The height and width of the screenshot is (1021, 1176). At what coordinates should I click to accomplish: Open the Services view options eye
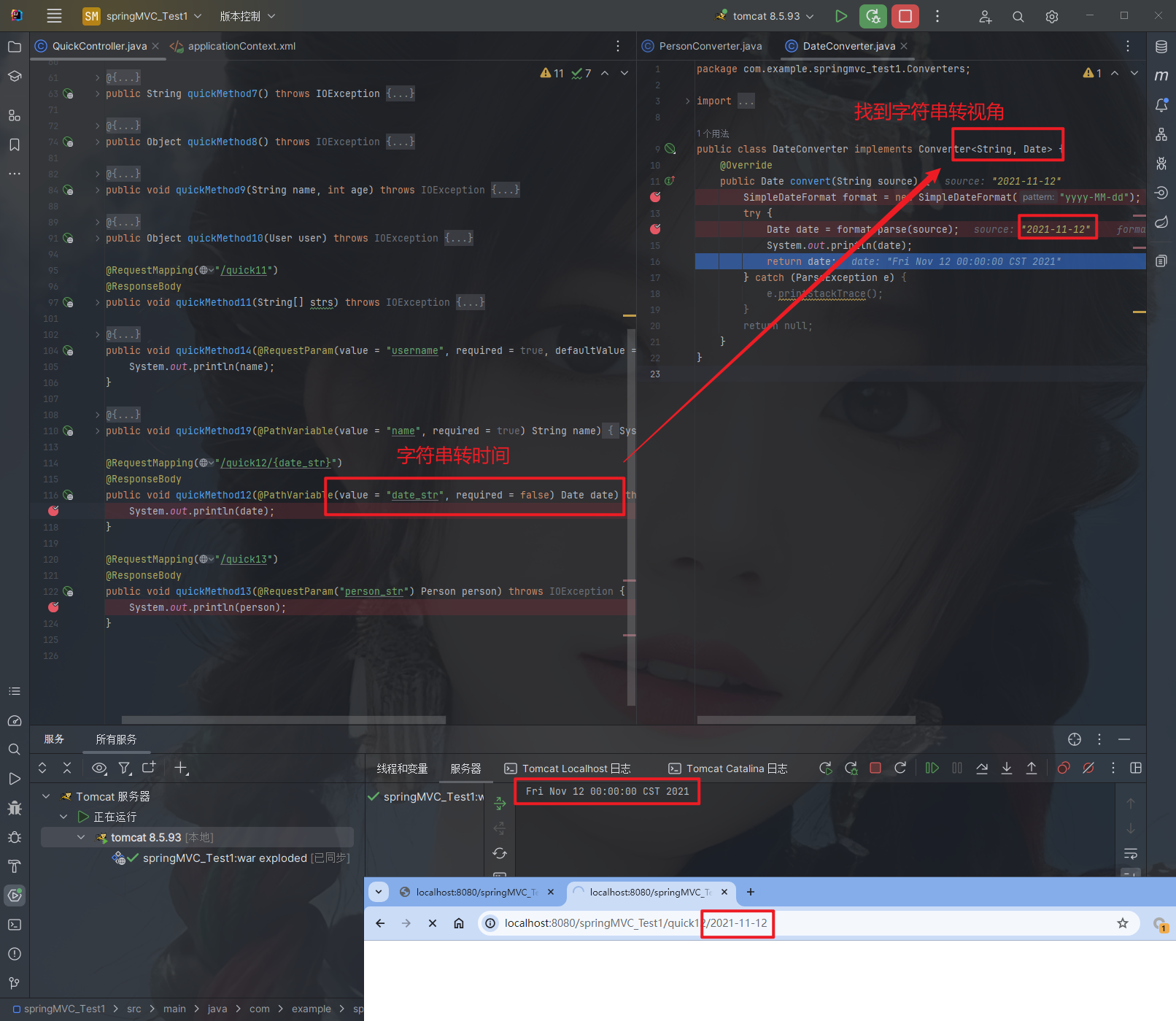(99, 768)
